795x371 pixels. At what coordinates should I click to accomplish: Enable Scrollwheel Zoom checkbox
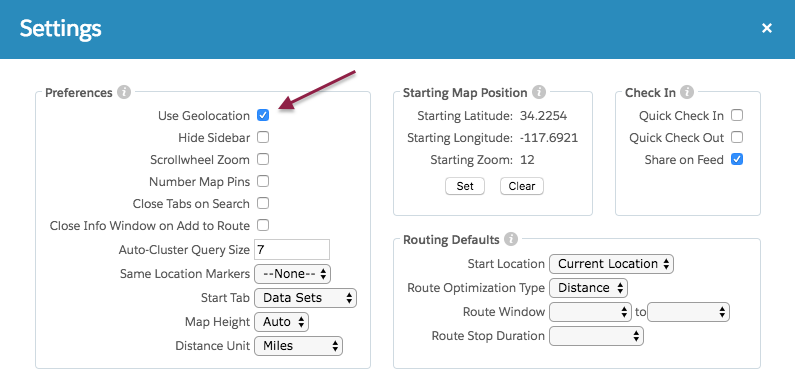[x=263, y=160]
